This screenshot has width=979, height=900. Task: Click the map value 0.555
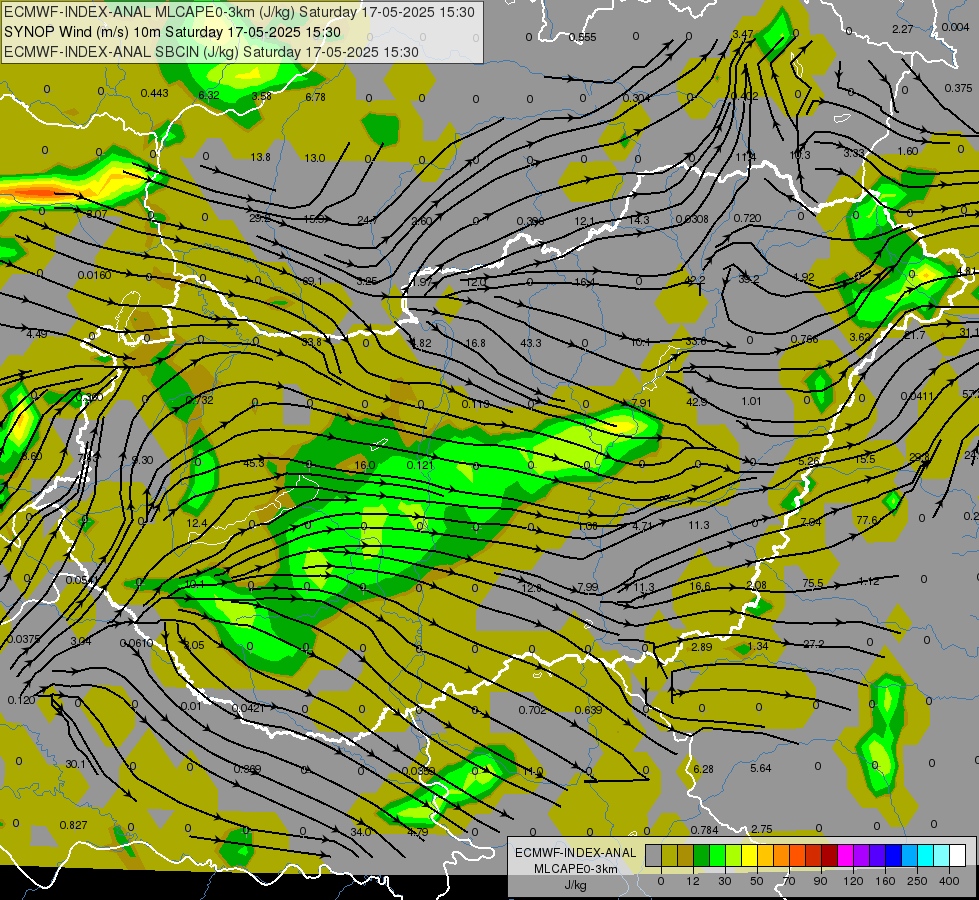[583, 37]
